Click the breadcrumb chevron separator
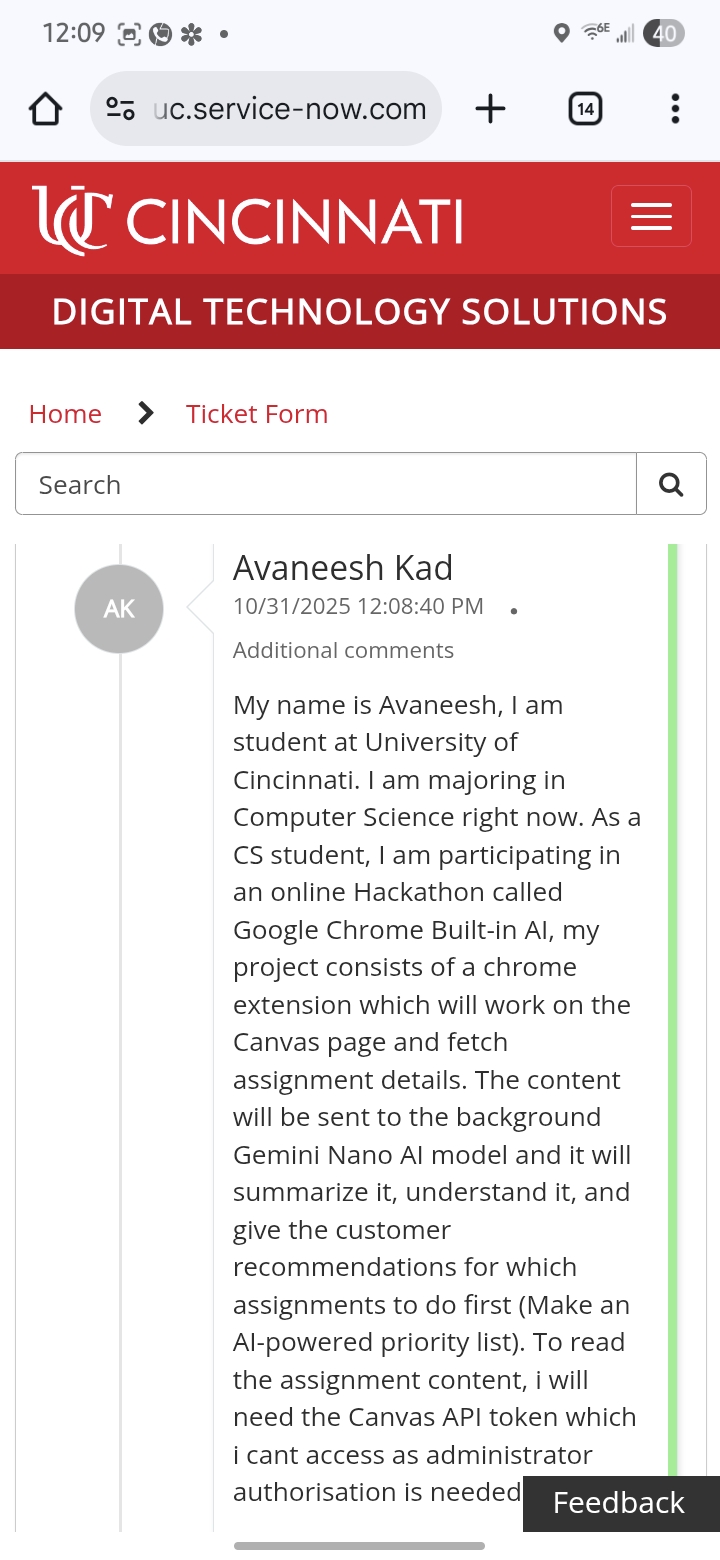 click(146, 413)
